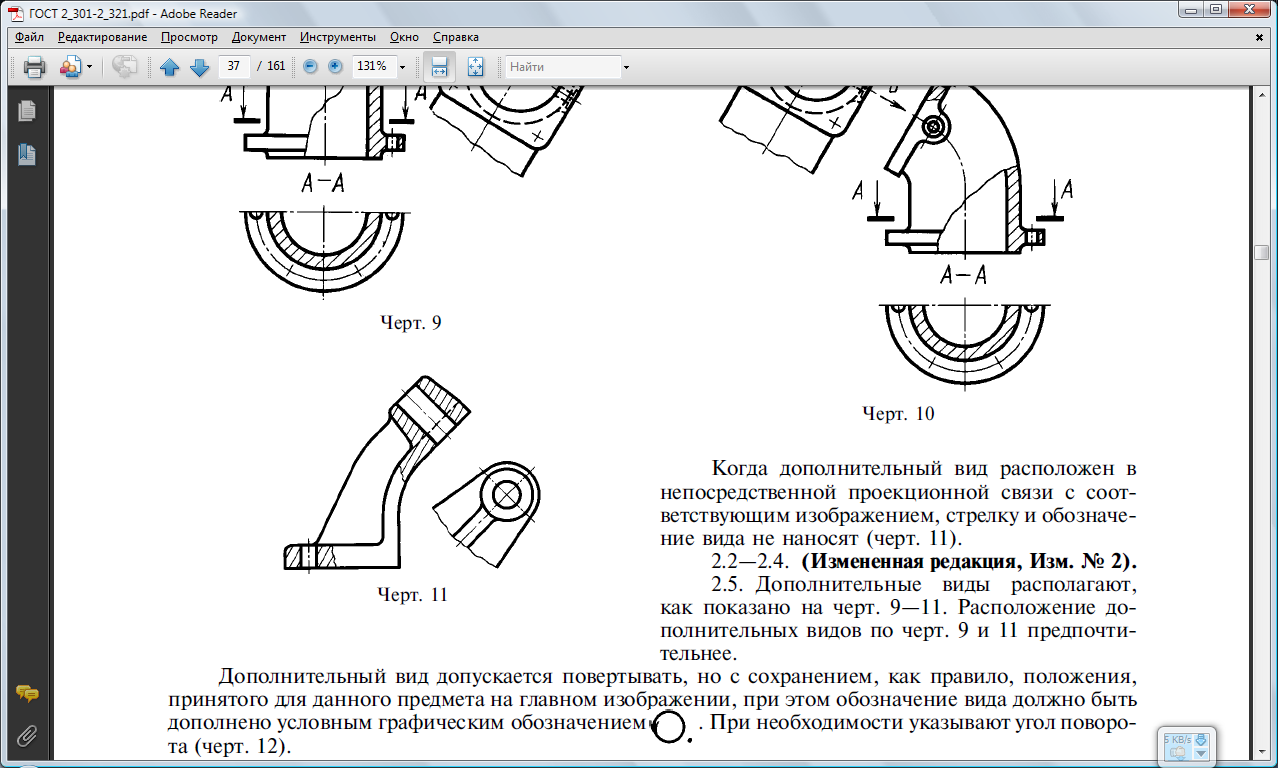
Task: Click the rotation symbol in the paragraph
Action: point(670,726)
